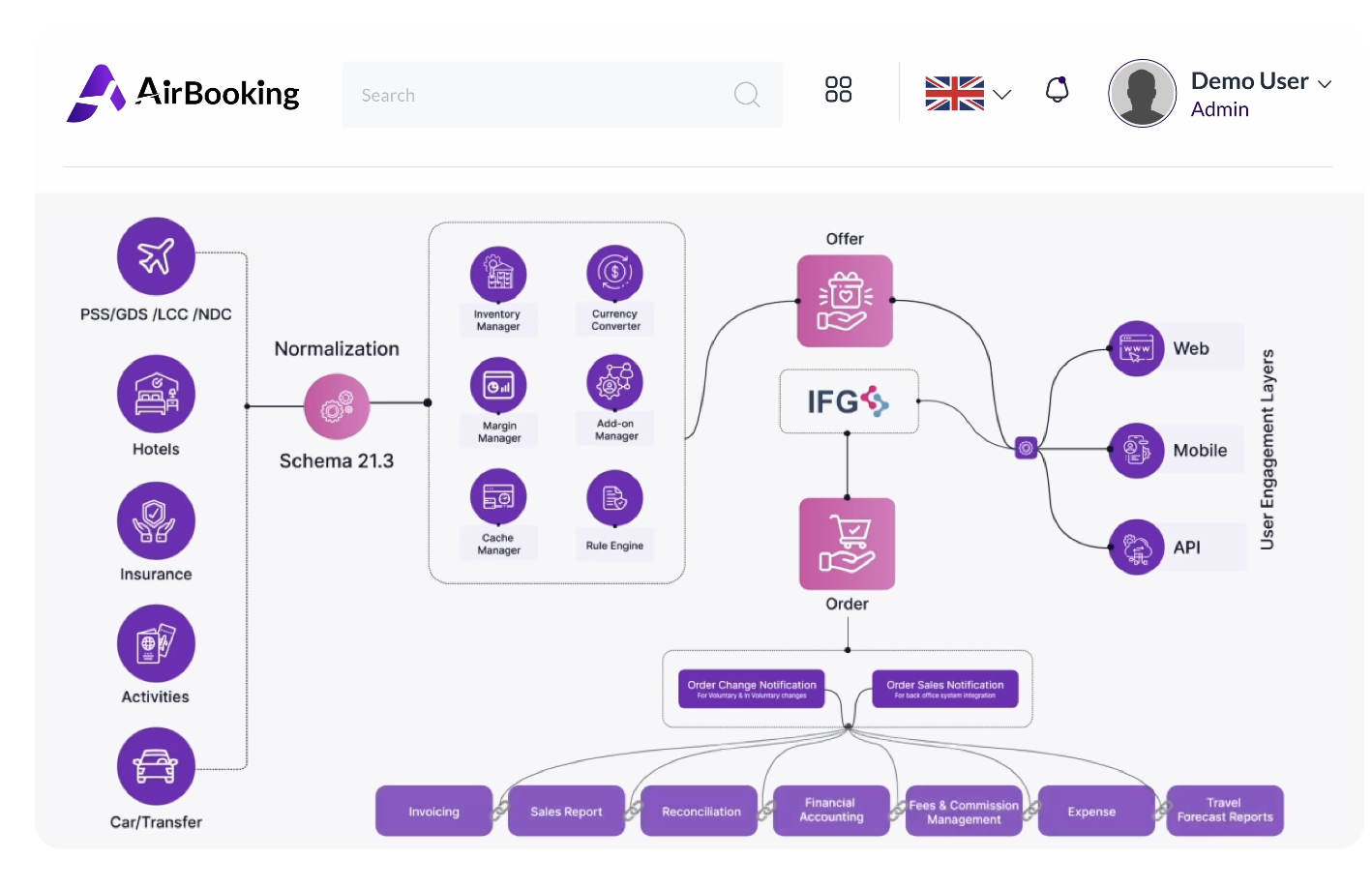Viewport: 1372px width, 888px height.
Task: Click the Offer gift box icon
Action: [x=845, y=301]
